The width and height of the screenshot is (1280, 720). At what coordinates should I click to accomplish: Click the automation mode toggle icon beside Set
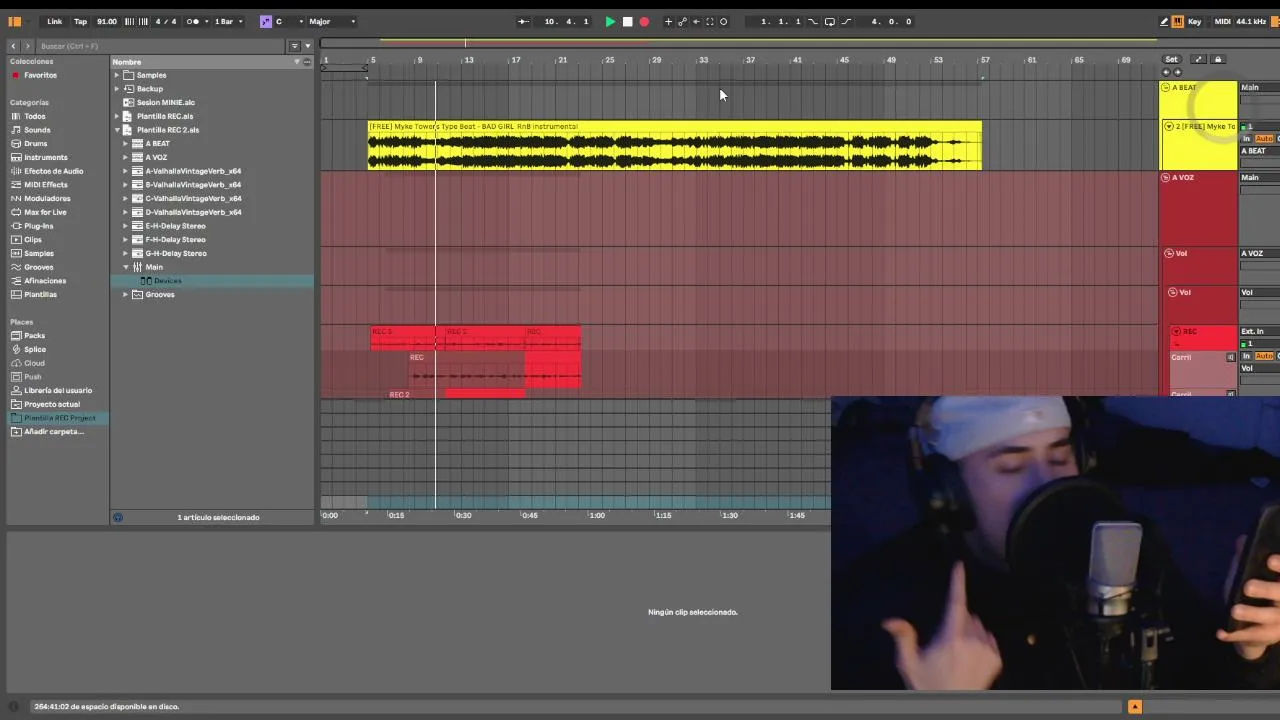click(1199, 59)
